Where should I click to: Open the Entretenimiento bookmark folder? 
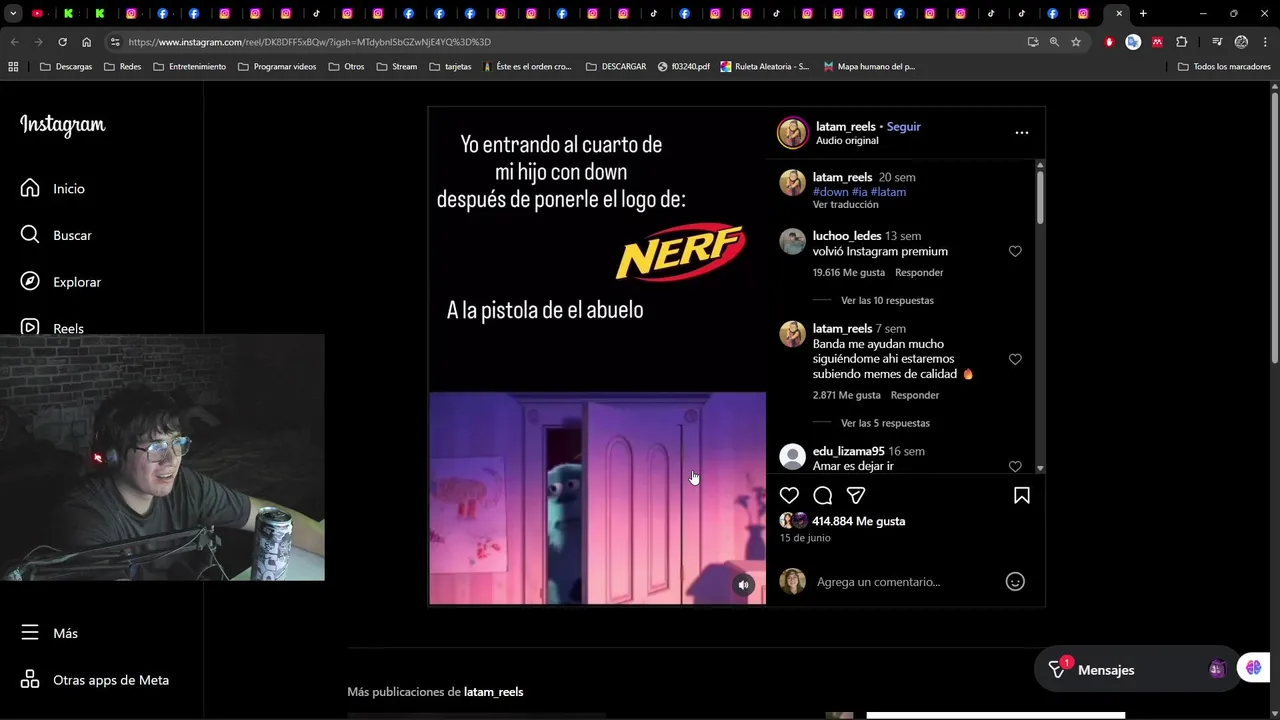tap(190, 67)
